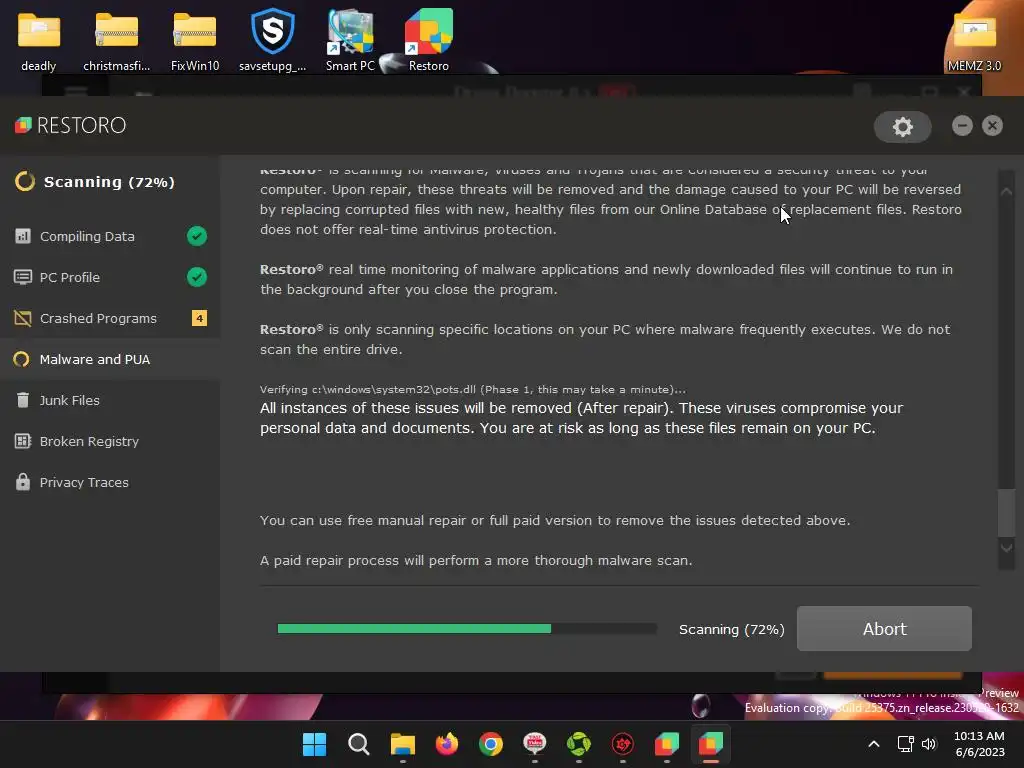Click the PC Profile monitor icon
The image size is (1024, 768).
pos(22,277)
